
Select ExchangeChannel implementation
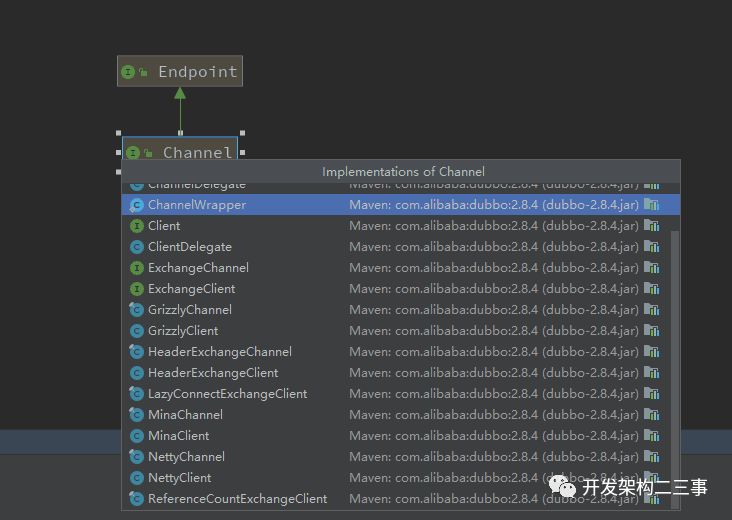coord(396,267)
